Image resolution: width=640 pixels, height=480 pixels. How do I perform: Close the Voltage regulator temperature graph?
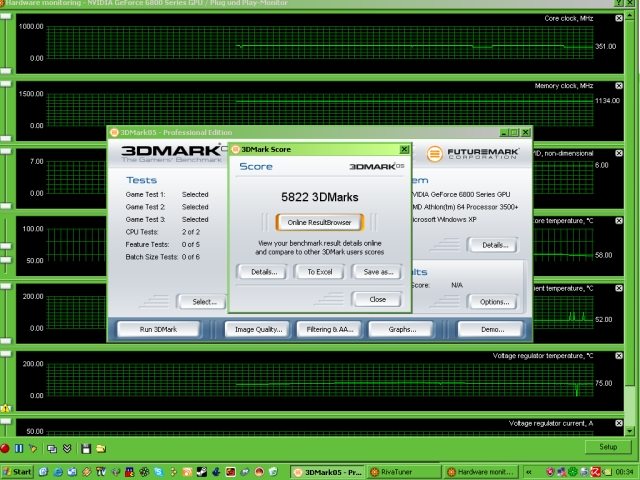(x=619, y=356)
